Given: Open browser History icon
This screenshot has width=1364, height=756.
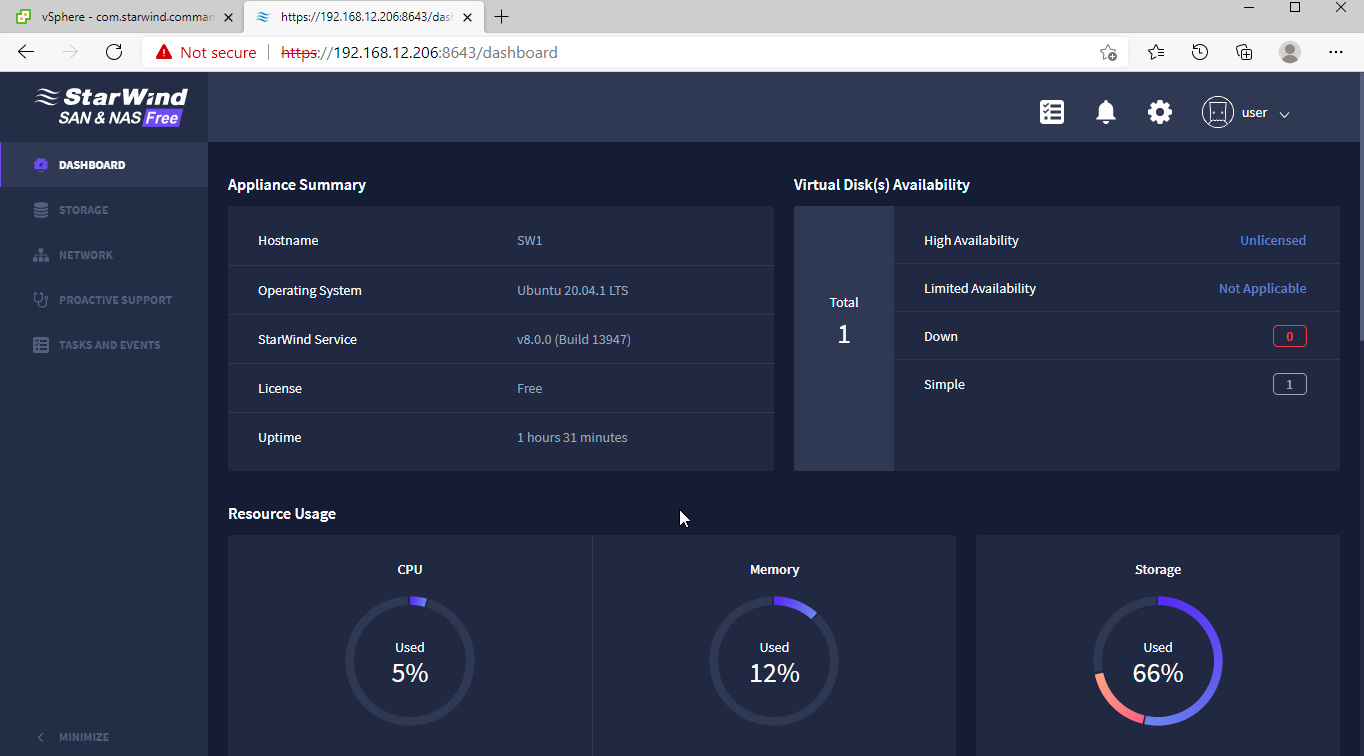Looking at the screenshot, I should click(1200, 52).
